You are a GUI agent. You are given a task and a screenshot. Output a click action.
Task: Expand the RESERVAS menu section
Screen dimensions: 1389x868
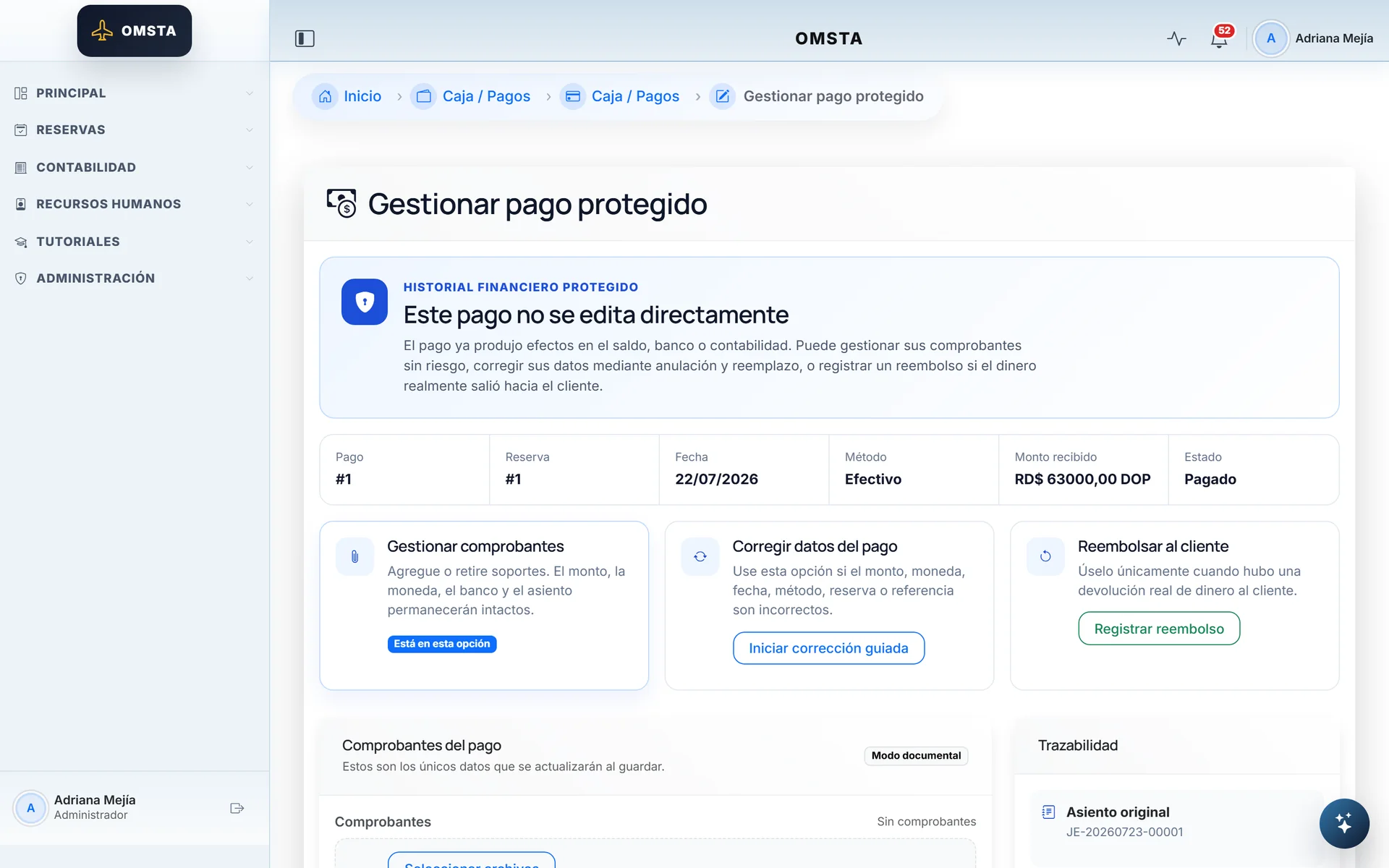point(135,130)
